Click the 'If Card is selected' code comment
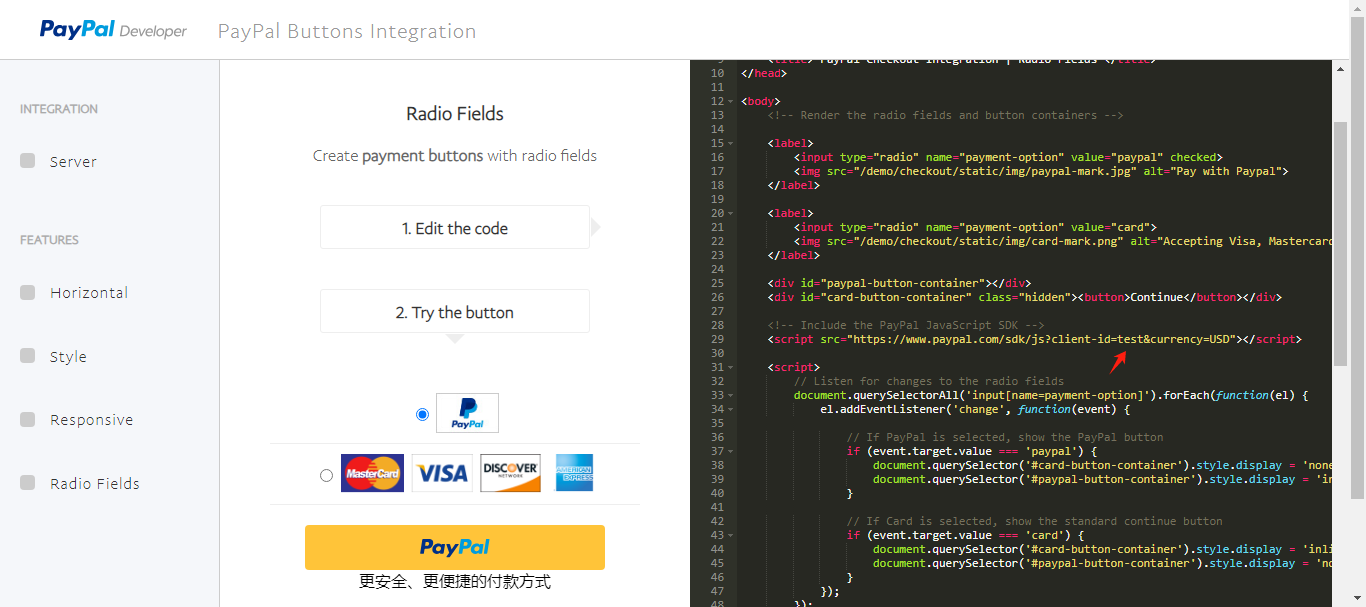This screenshot has height=607, width=1366. click(x=1034, y=521)
